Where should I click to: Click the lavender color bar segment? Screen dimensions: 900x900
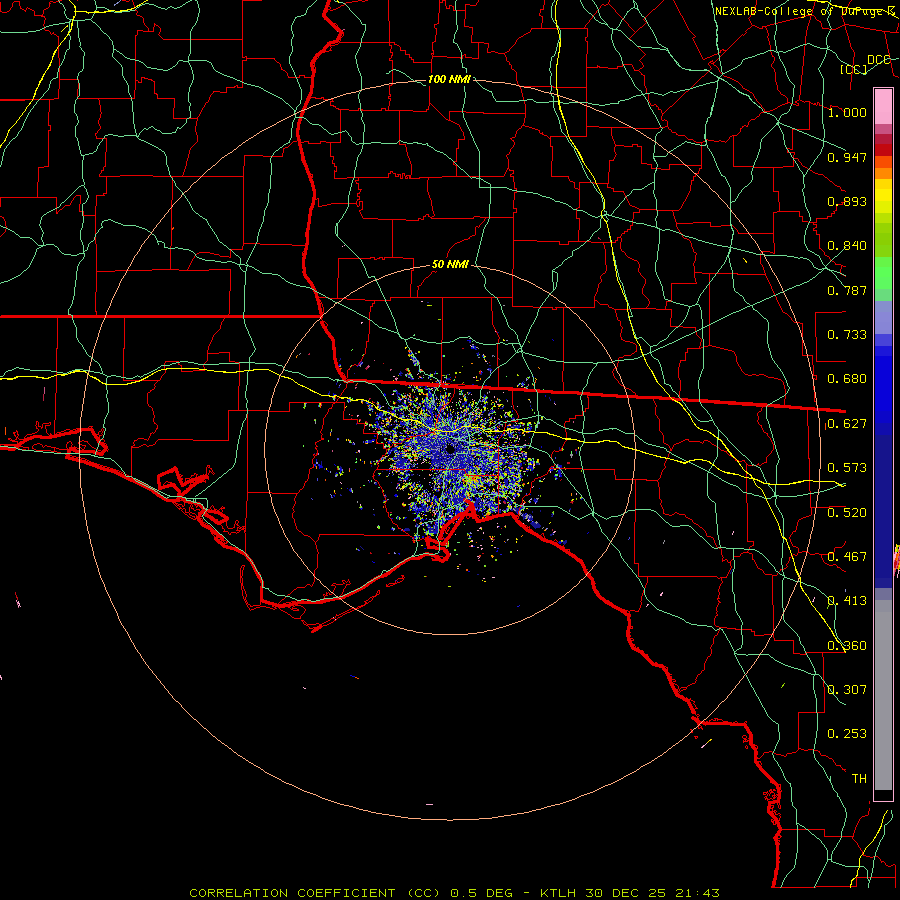pos(883,317)
